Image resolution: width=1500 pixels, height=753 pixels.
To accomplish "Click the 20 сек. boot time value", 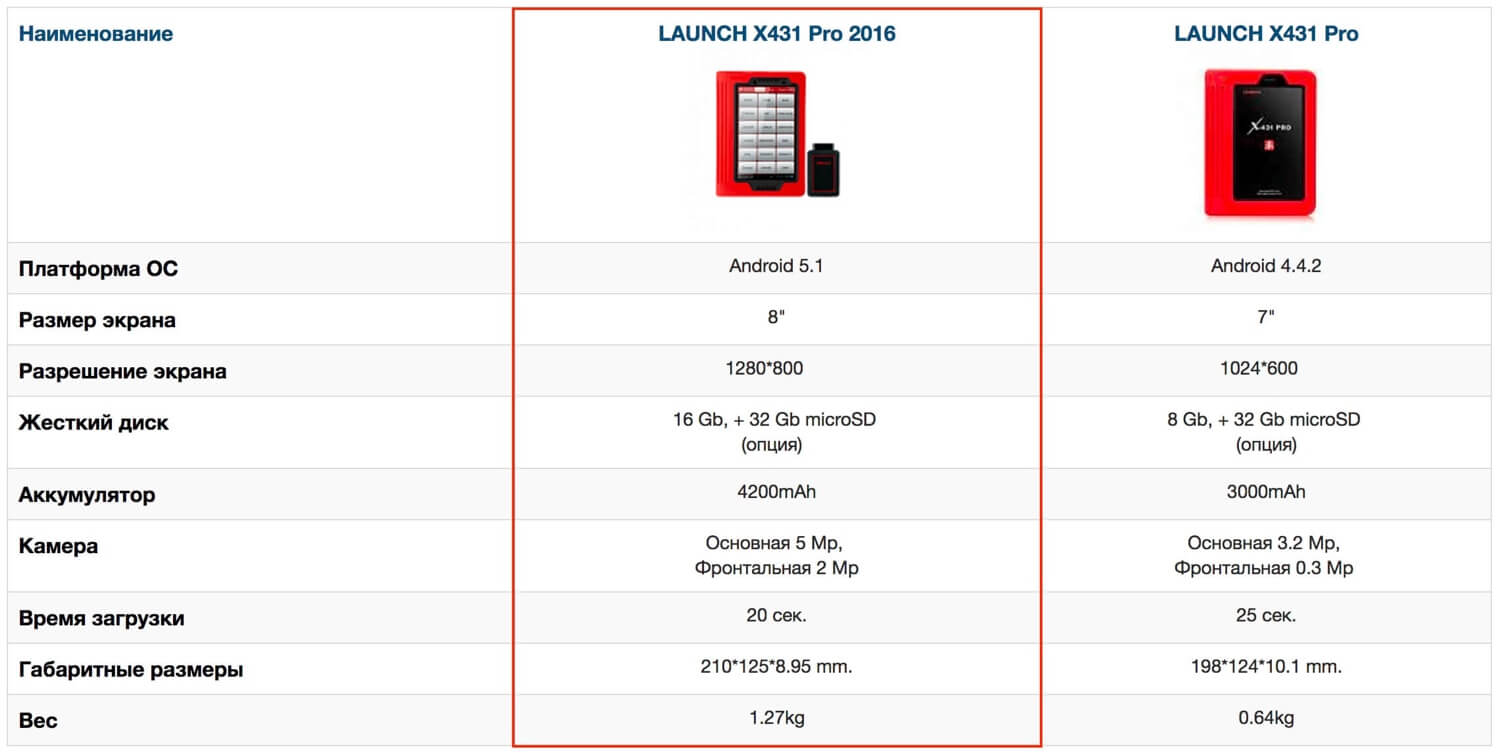I will [x=776, y=616].
